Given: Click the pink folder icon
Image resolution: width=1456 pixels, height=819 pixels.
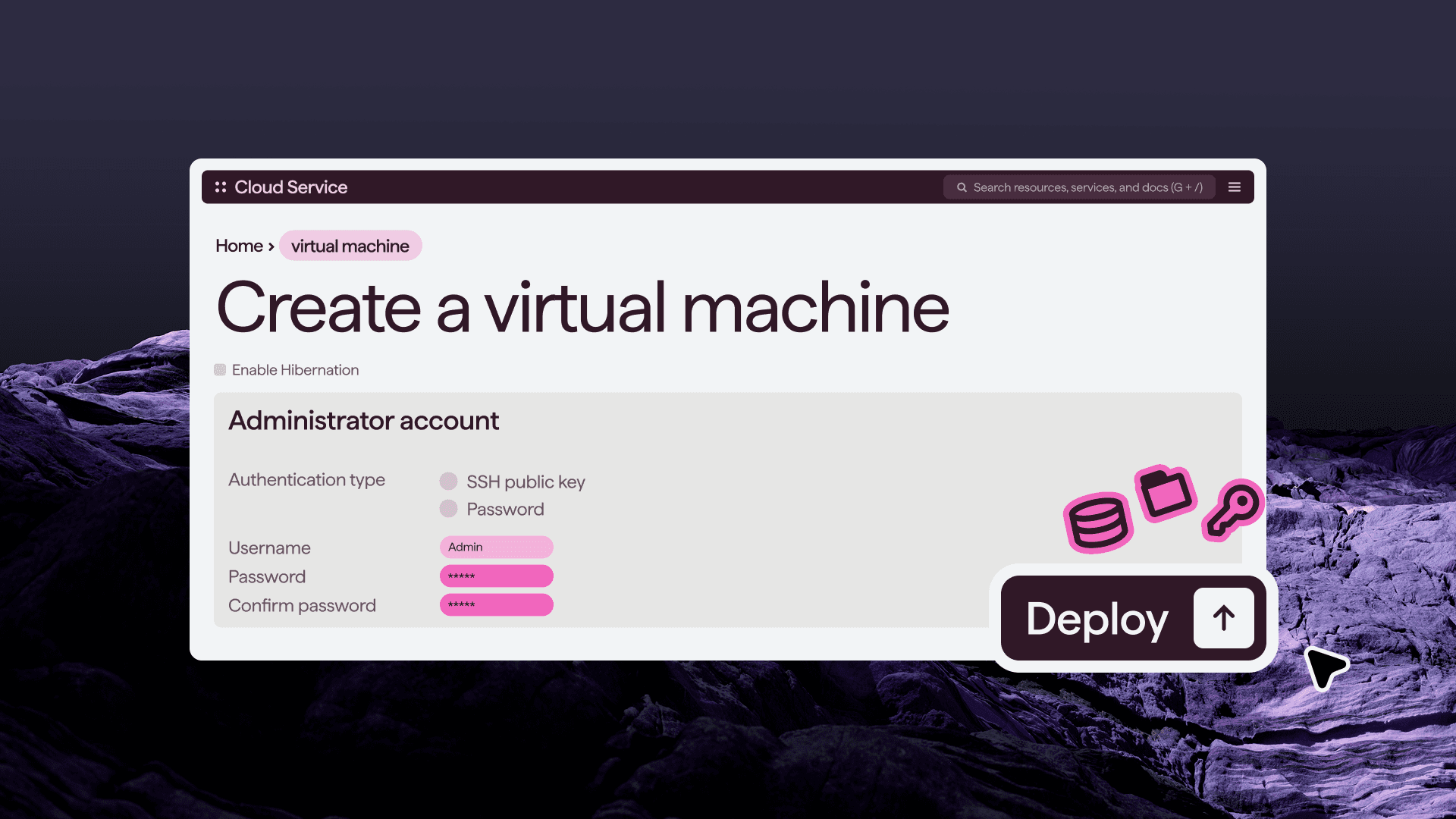Looking at the screenshot, I should 1166,494.
